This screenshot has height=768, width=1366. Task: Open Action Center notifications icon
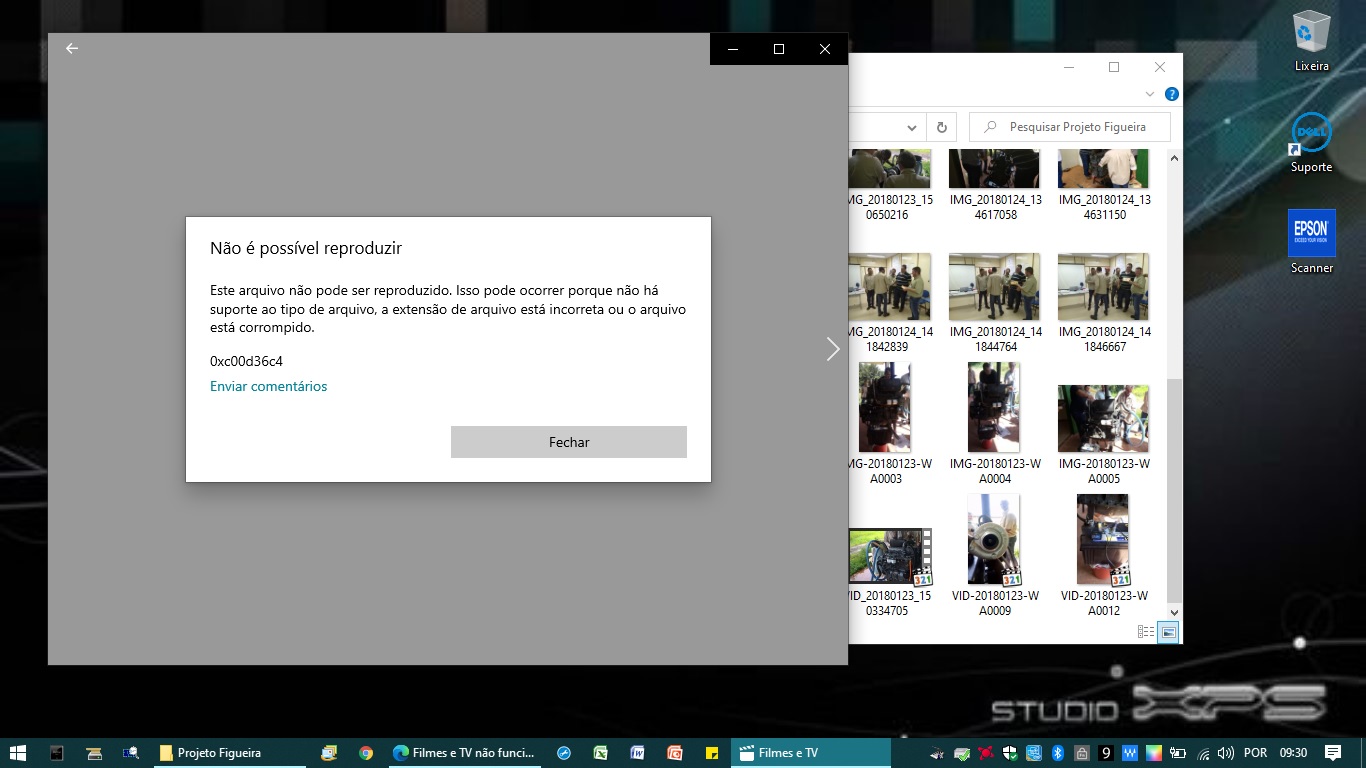pyautogui.click(x=1333, y=753)
